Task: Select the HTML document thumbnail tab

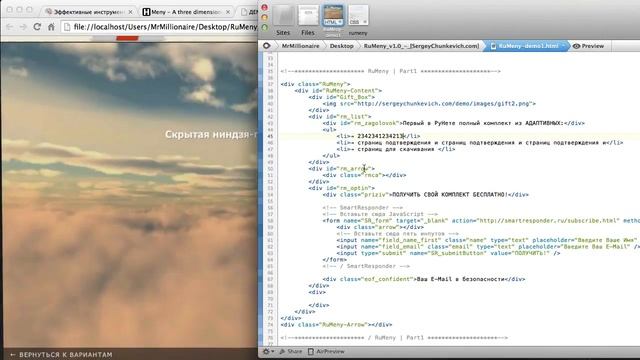Action: (333, 16)
